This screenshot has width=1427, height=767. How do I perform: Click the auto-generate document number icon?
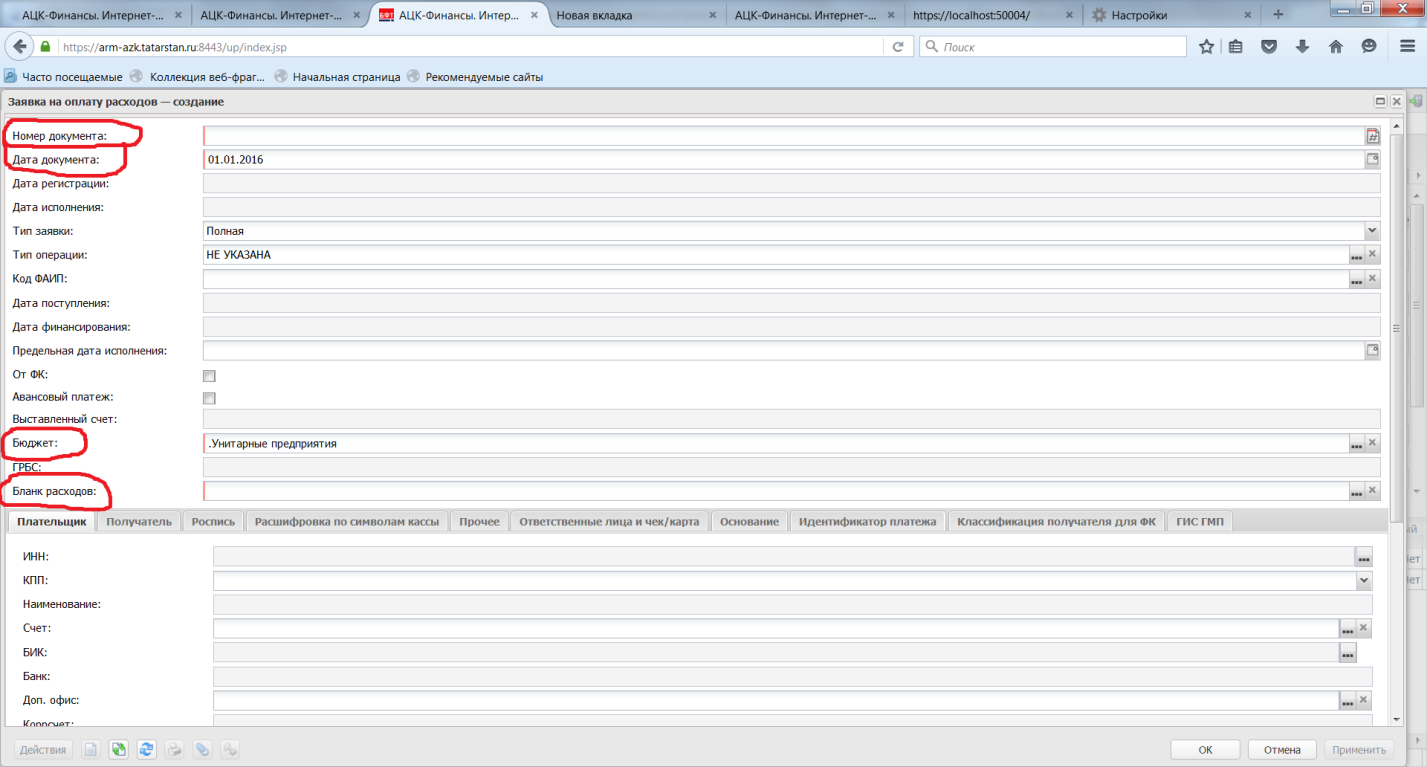1372,136
